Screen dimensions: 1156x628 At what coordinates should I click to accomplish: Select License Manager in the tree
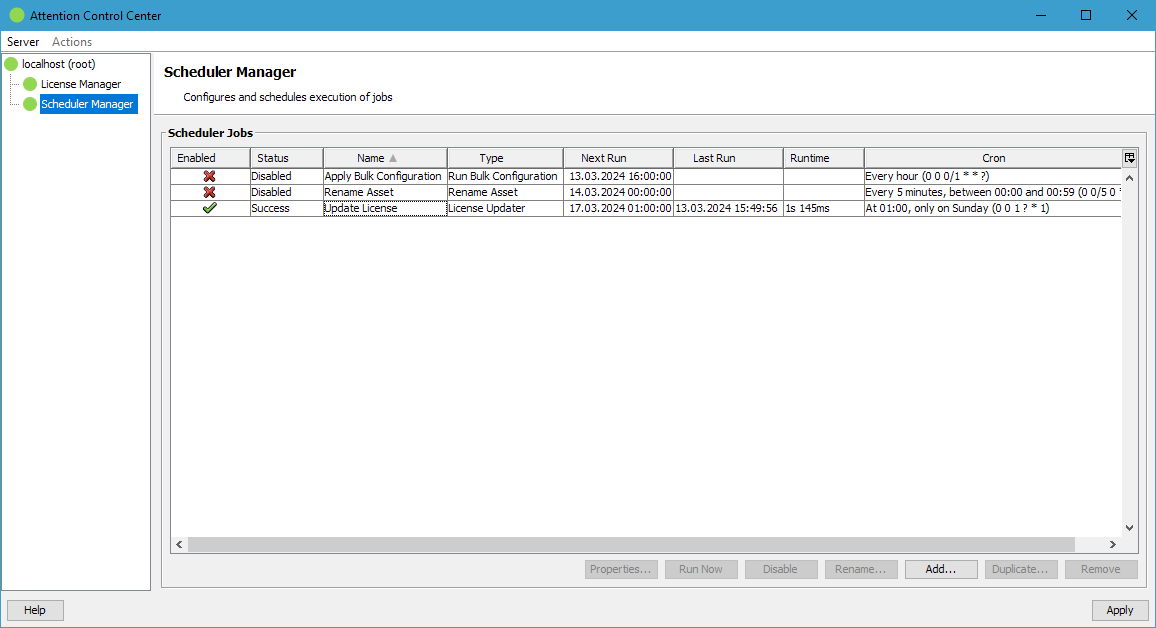[81, 84]
